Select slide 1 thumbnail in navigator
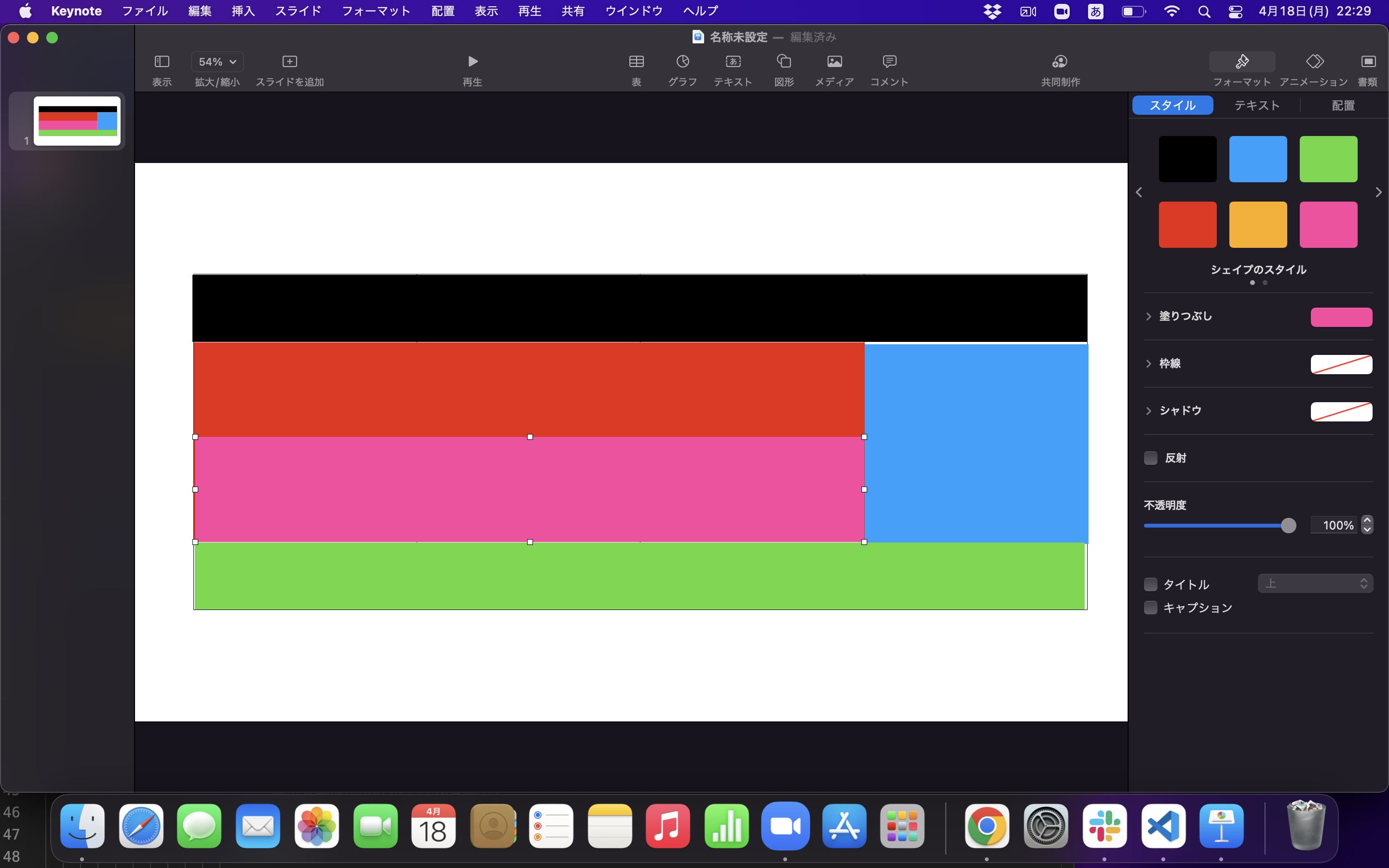 [77, 121]
